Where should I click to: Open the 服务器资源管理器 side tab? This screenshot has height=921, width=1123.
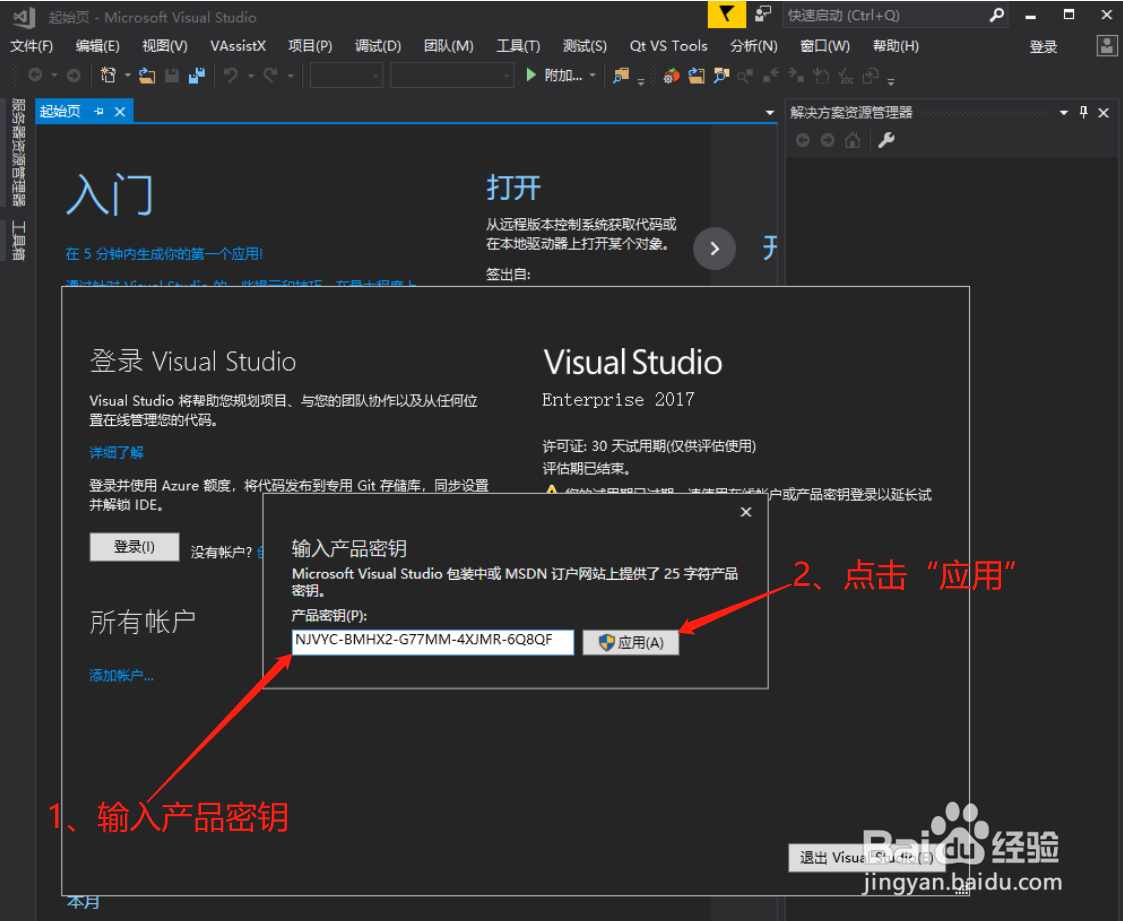pos(19,153)
